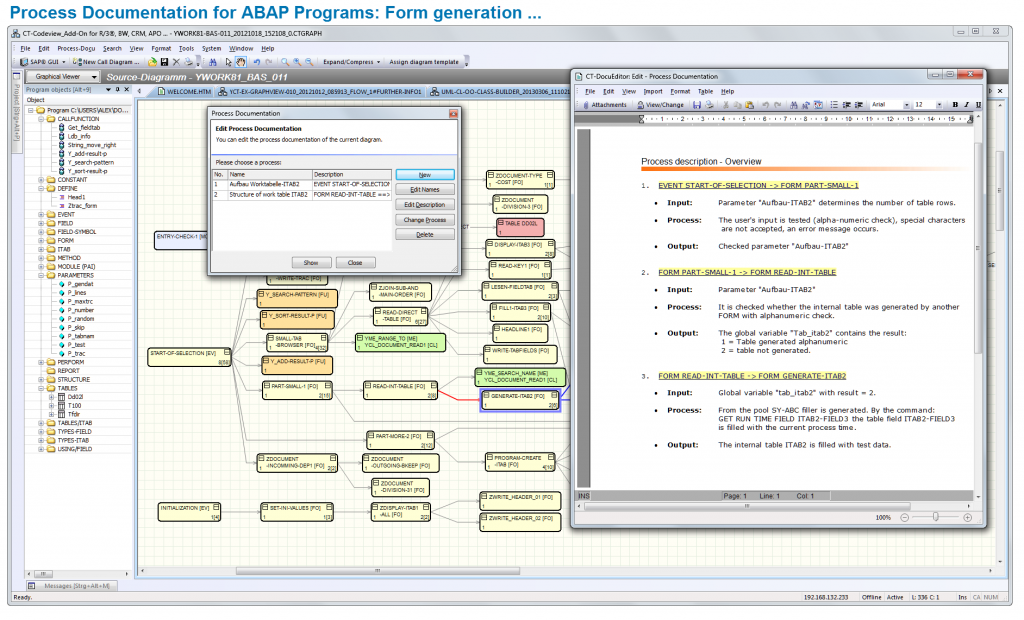1024x620 pixels.
Task: Click the New button in Process Documentation dialog
Action: tap(424, 174)
